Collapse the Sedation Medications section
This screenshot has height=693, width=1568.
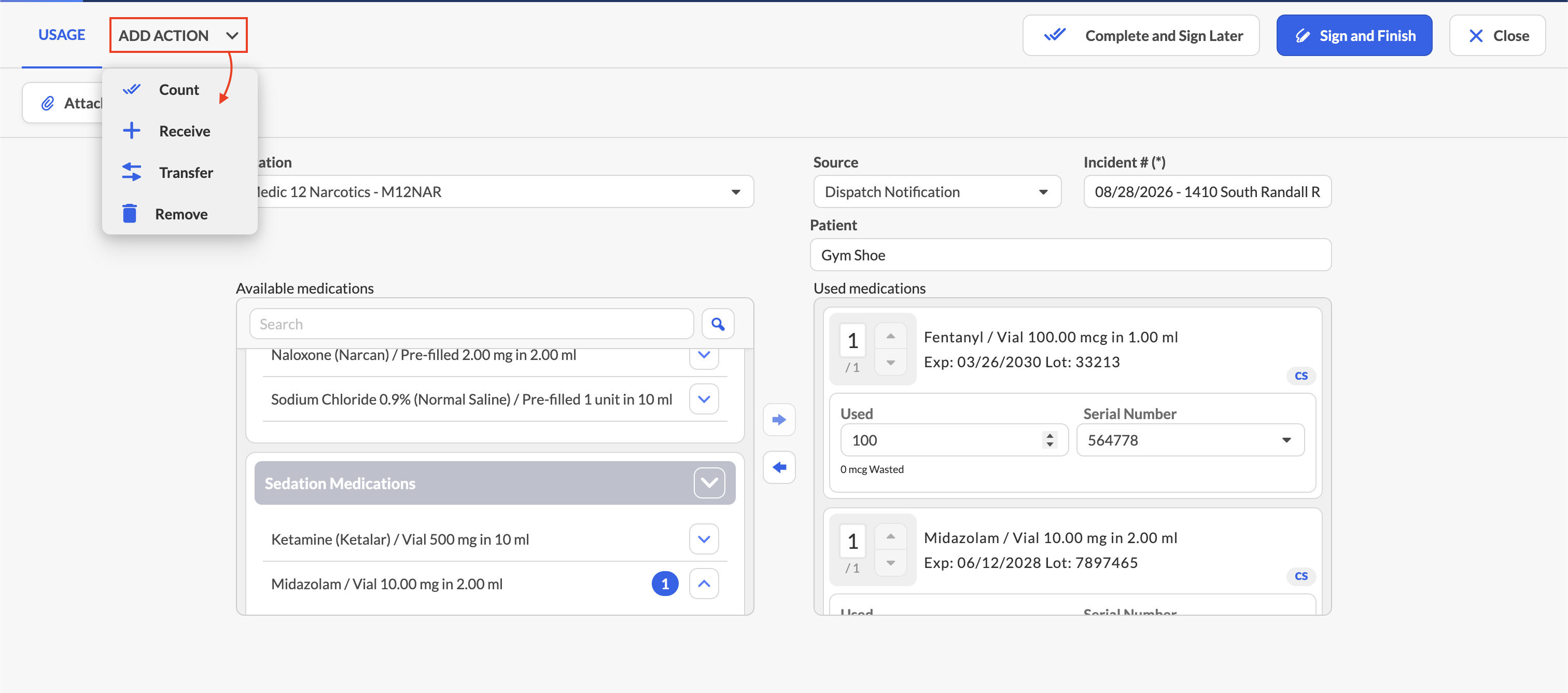709,483
